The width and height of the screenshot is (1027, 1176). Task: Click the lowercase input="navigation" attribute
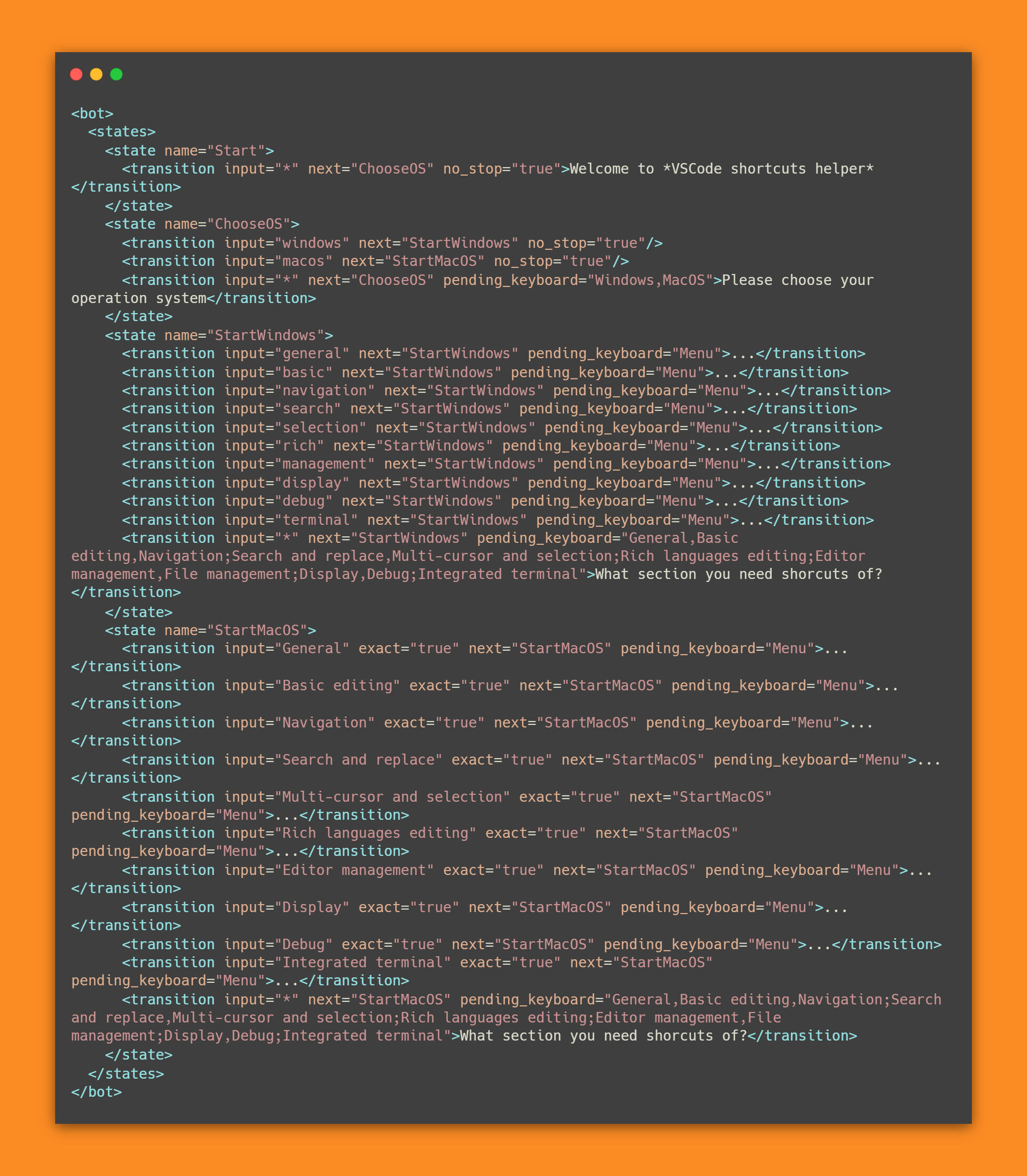[x=299, y=390]
